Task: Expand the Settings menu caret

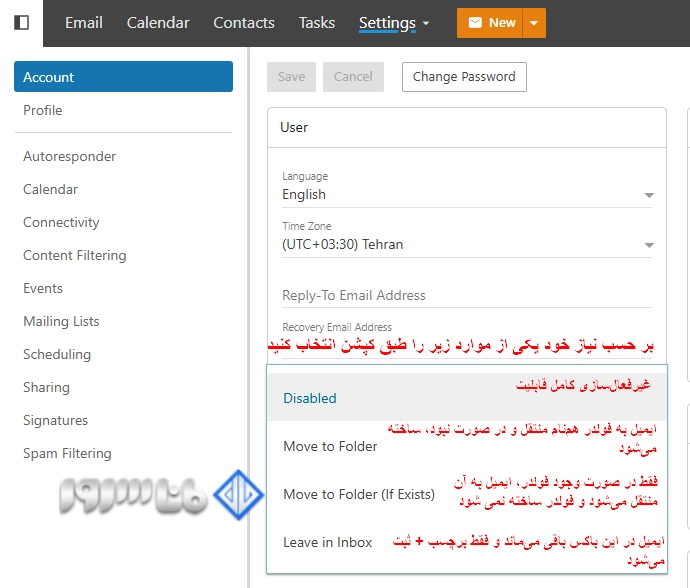Action: tap(426, 23)
